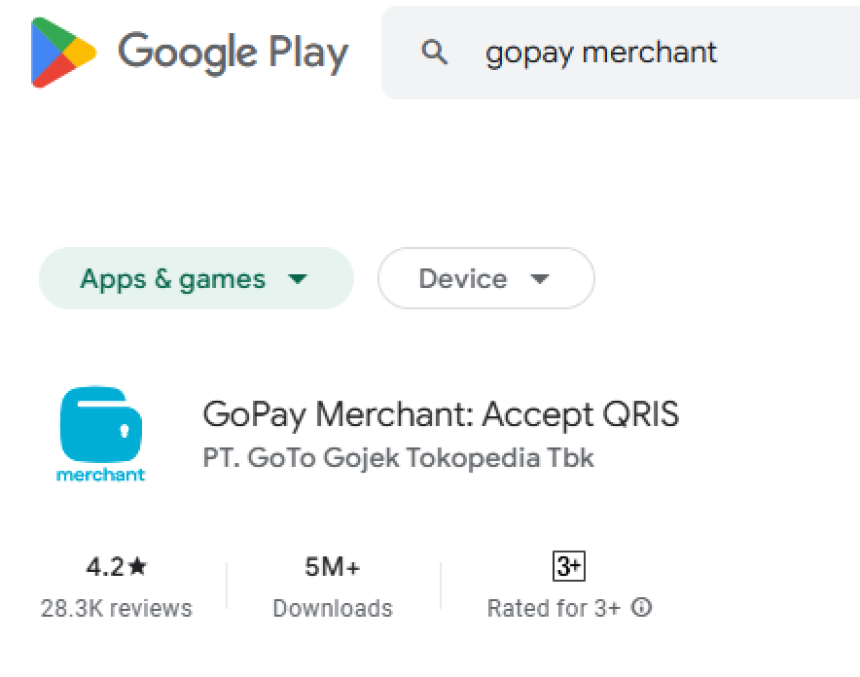Focus the search field containing gopay merchant
Viewport: 860px width, 677px height.
[x=620, y=52]
